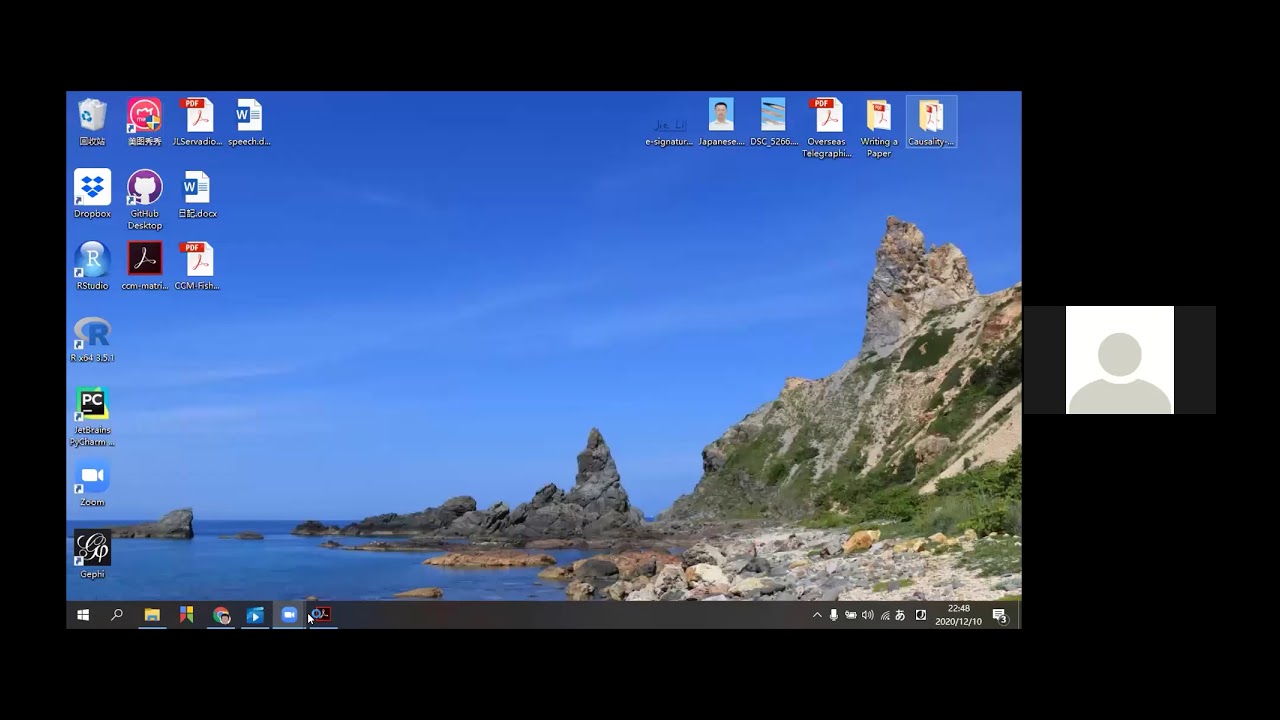Click the microphone tray icon
The width and height of the screenshot is (1280, 720).
click(833, 615)
